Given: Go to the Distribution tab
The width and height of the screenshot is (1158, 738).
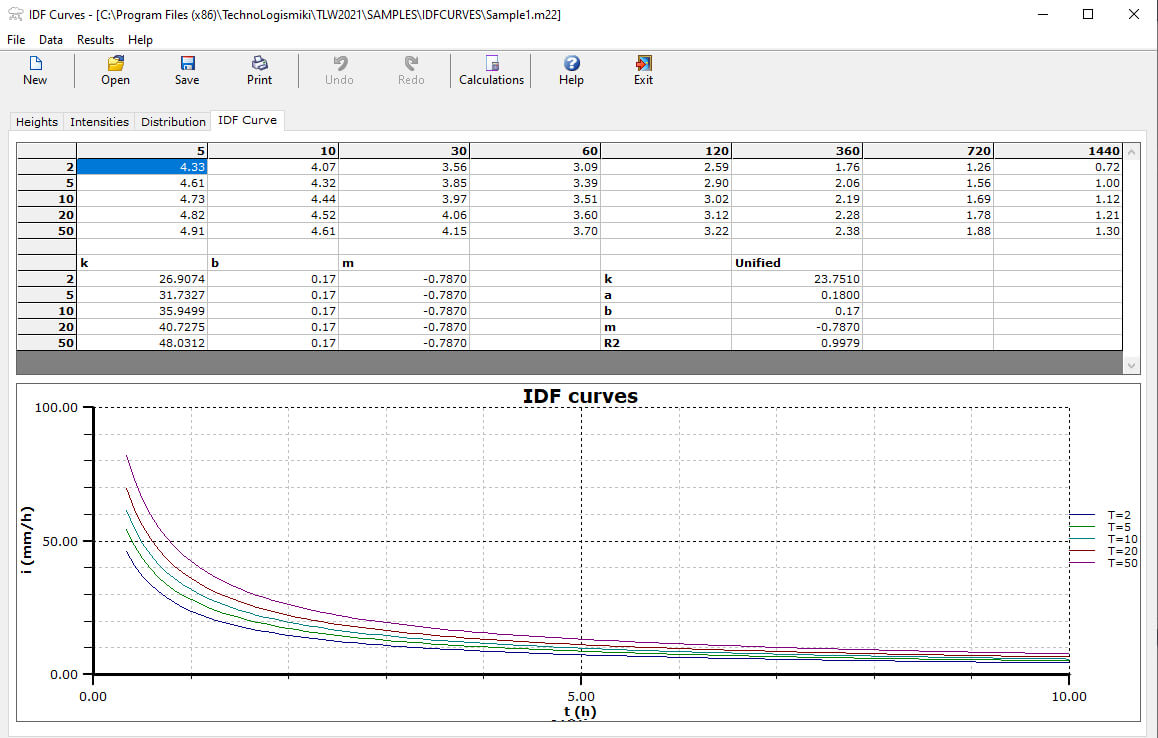Looking at the screenshot, I should pyautogui.click(x=173, y=122).
